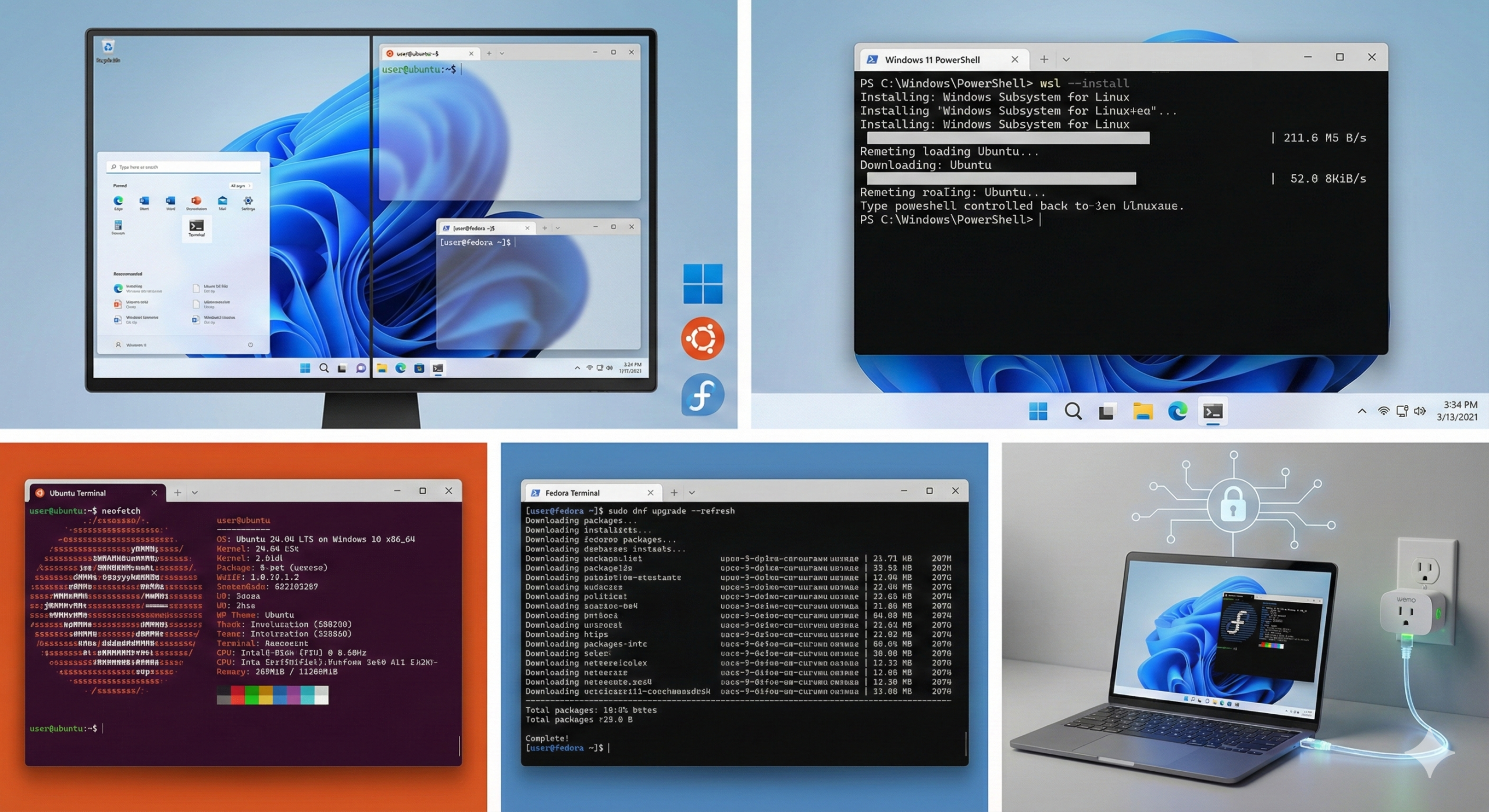Open File Explorer from the taskbar
This screenshot has height=812, width=1489.
(1142, 411)
